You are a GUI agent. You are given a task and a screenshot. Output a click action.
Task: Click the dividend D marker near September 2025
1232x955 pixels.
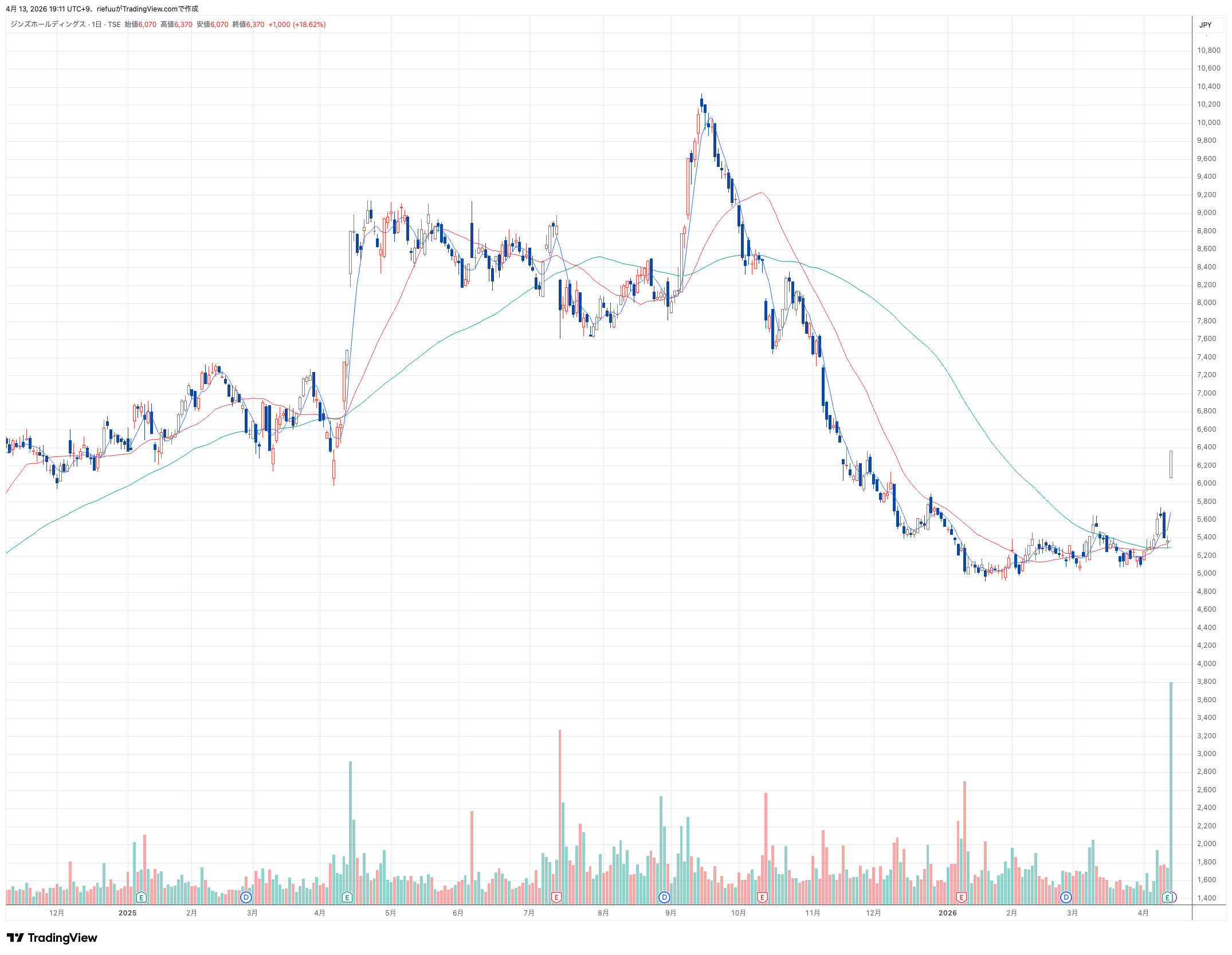coord(664,897)
